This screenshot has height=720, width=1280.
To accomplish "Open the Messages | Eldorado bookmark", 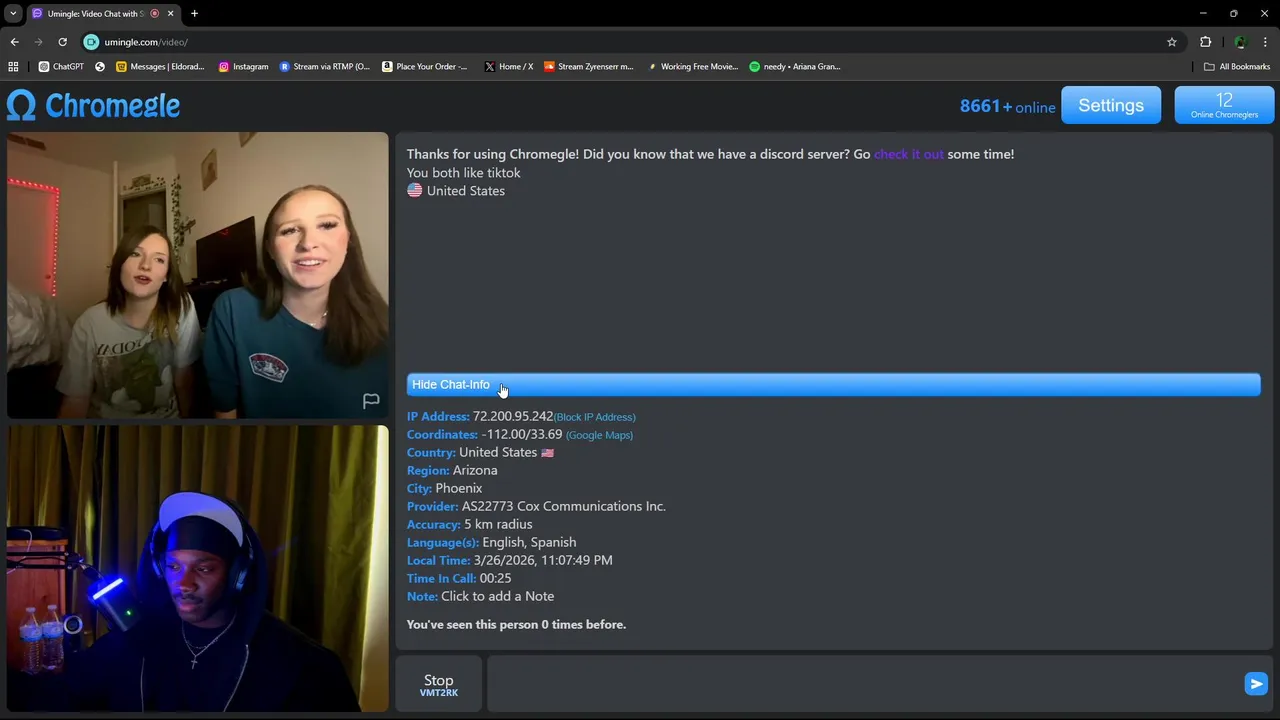I will point(160,67).
